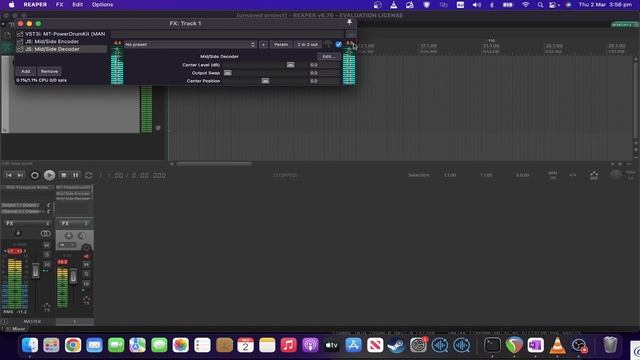Click the Output Swap value field

(324, 73)
